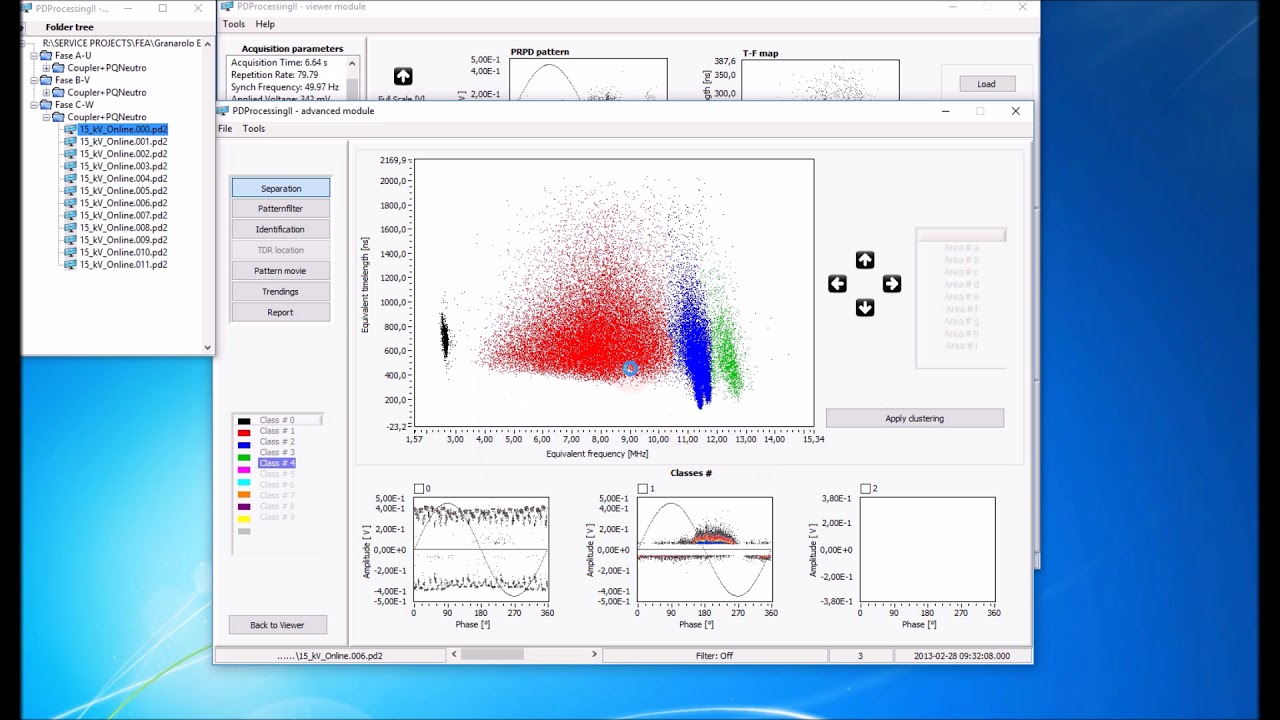Click file icon of 15_kV_Online.007.pd2
Viewport: 1280px width, 720px height.
tap(70, 215)
